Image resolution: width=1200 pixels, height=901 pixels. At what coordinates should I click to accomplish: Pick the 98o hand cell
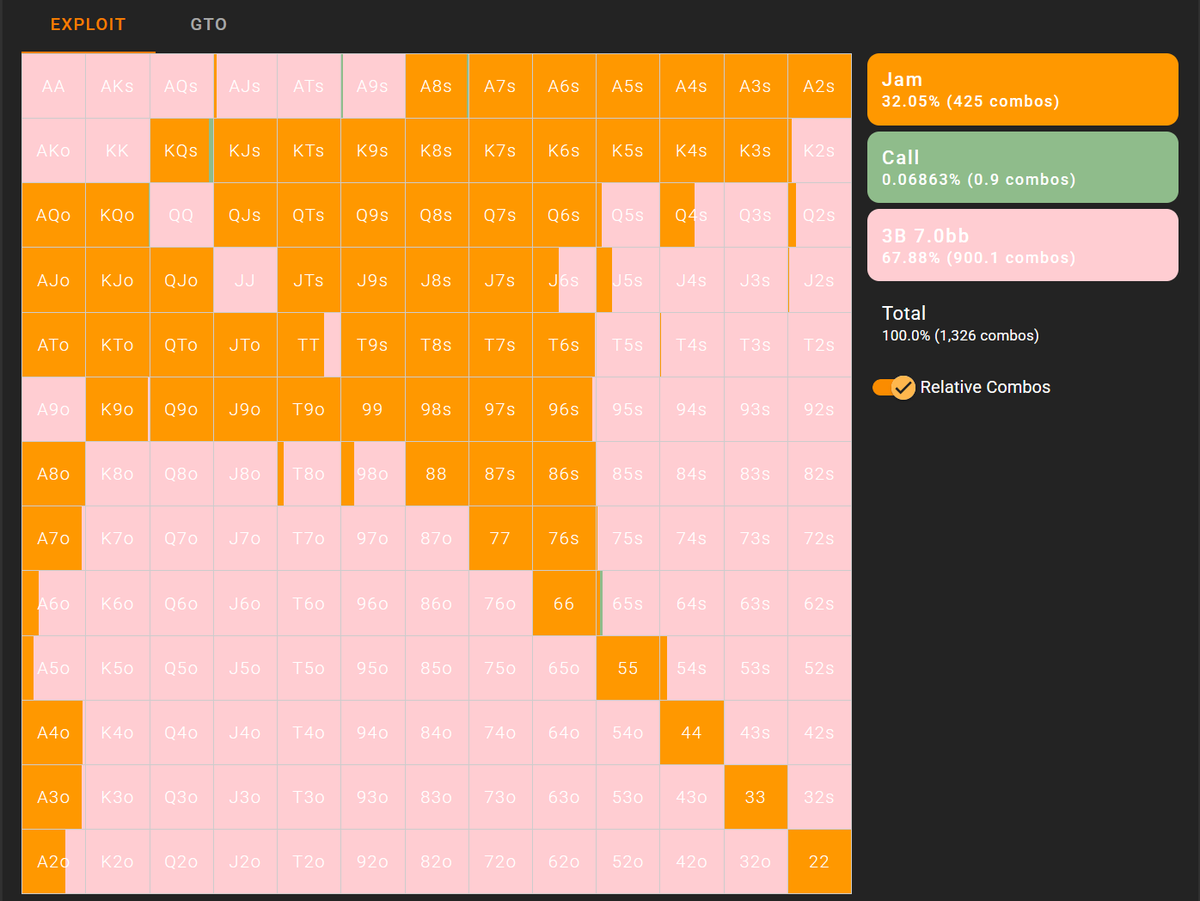(x=372, y=474)
